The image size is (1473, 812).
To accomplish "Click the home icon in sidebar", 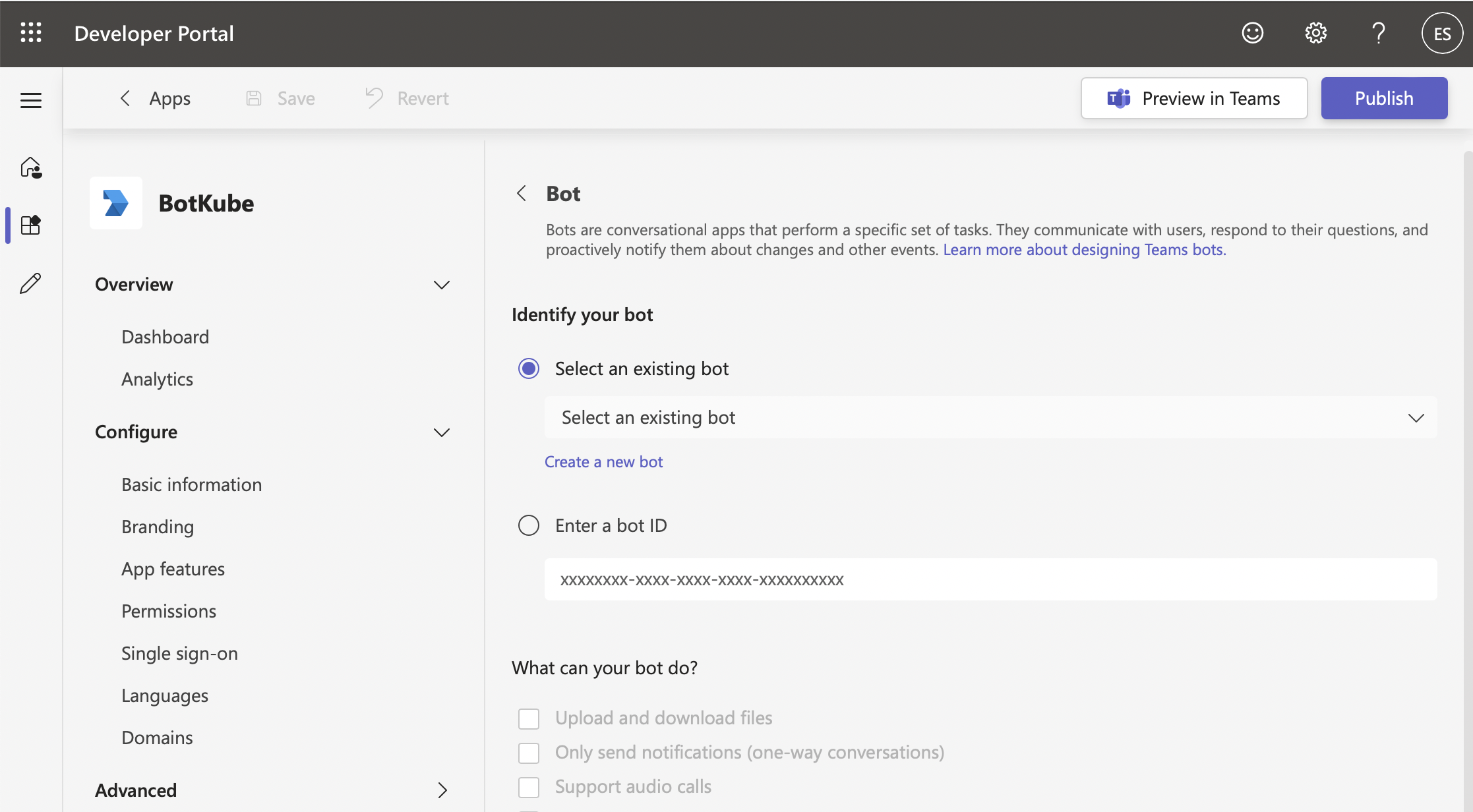I will [30, 167].
